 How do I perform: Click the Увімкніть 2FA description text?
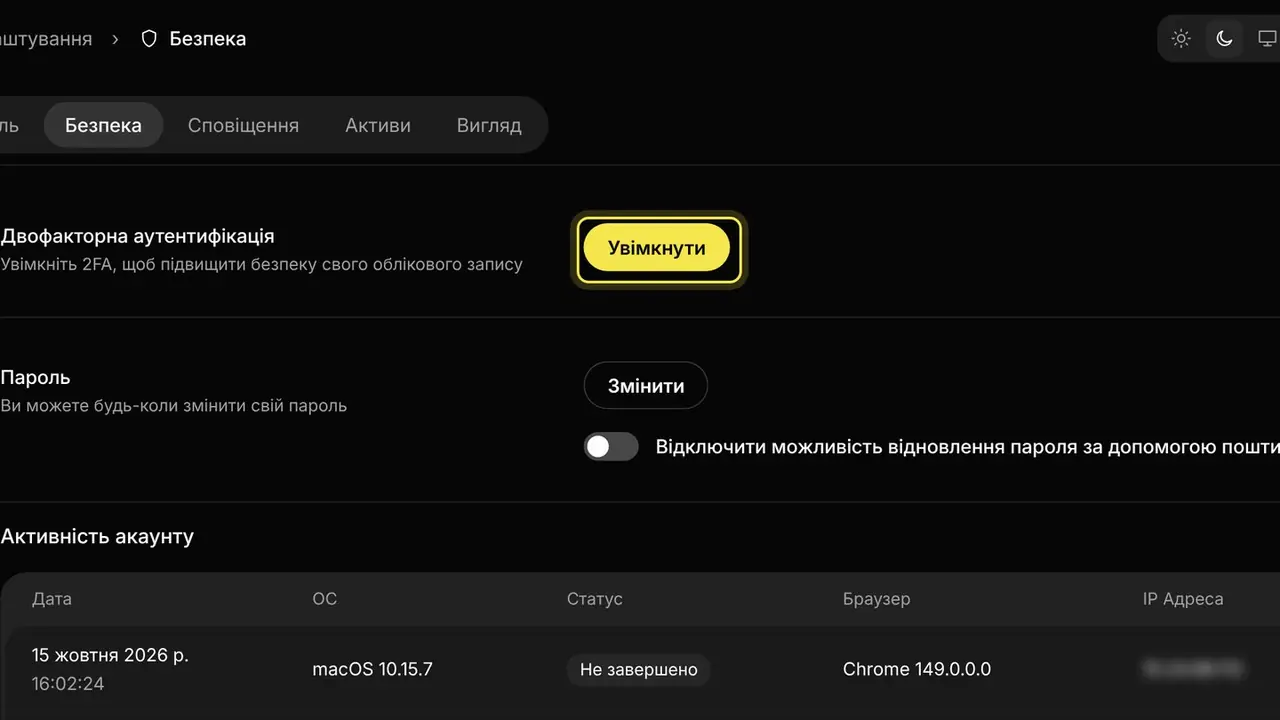coord(262,265)
